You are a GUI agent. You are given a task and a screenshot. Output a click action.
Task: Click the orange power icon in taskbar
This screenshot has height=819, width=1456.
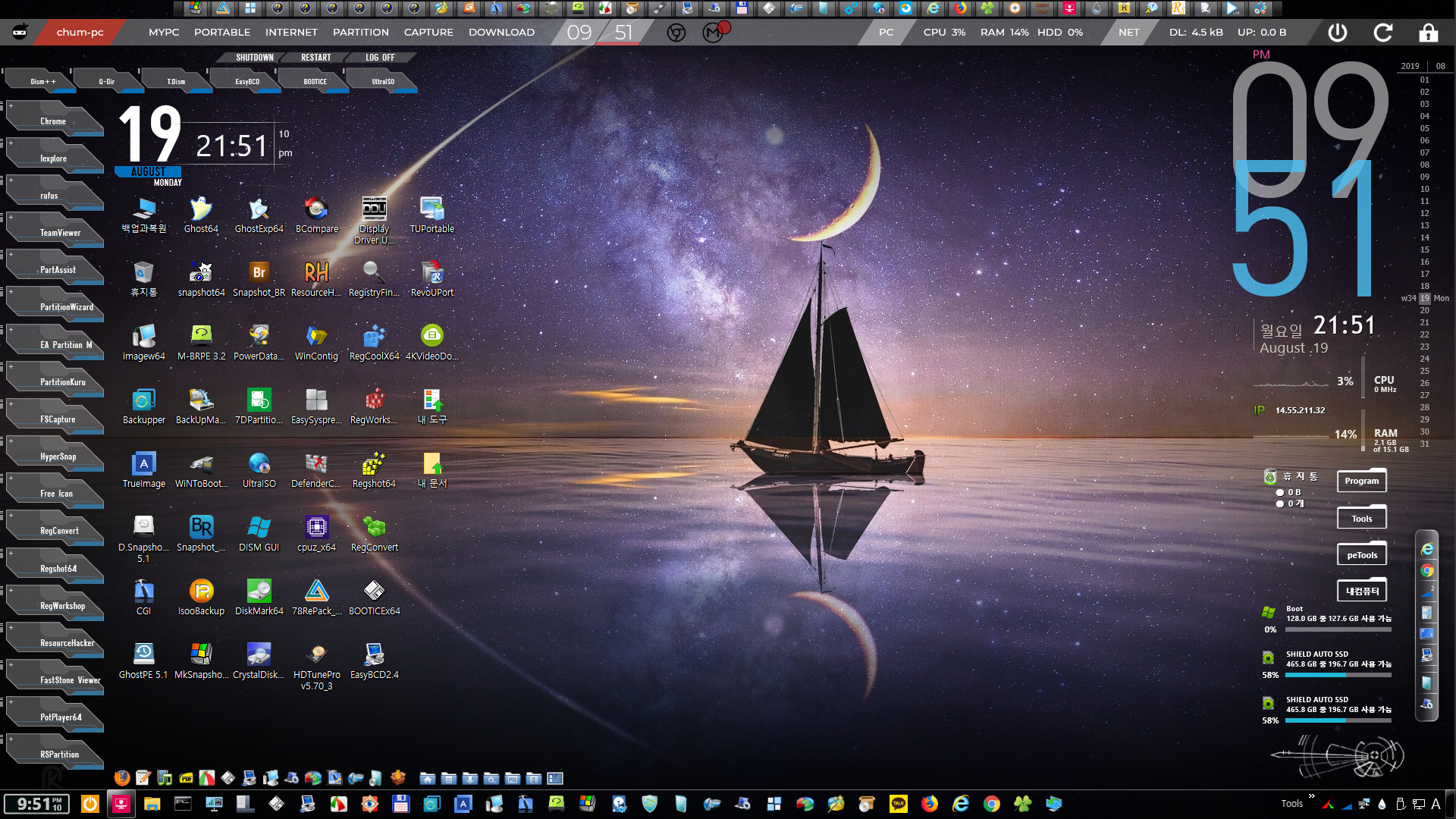[89, 804]
